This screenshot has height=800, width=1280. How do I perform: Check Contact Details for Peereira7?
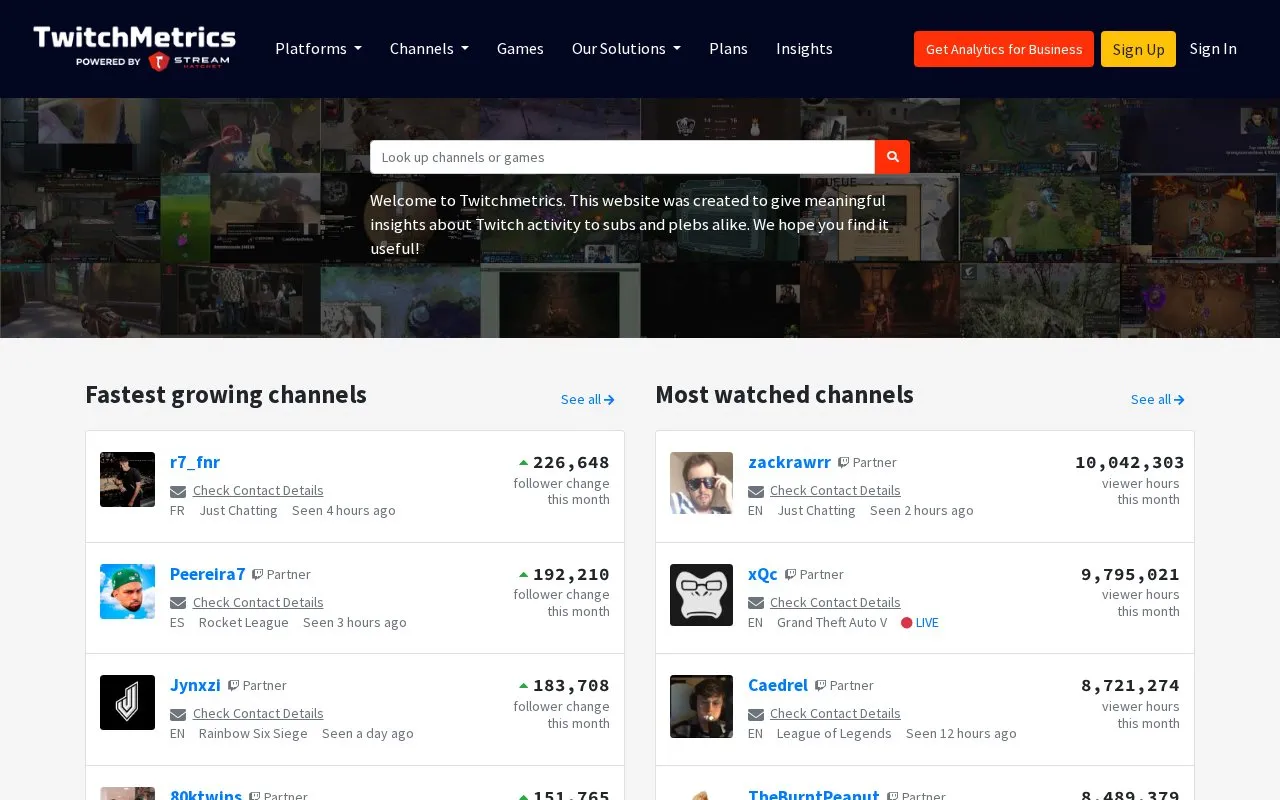[x=258, y=602]
